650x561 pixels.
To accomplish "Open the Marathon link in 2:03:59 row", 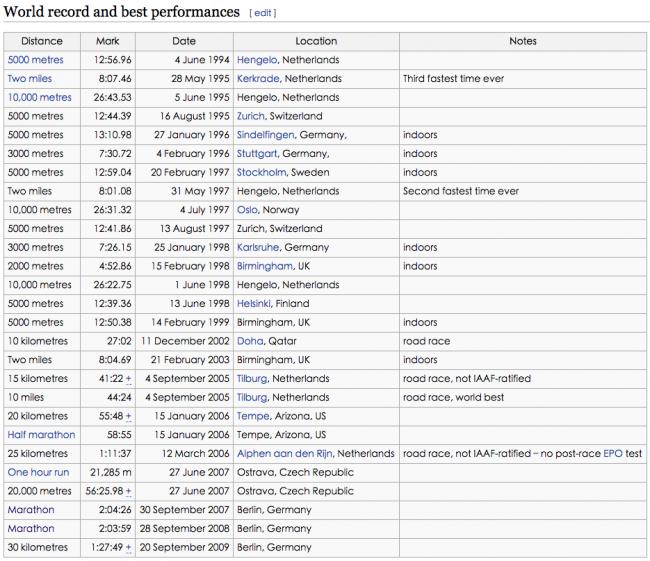I will tap(31, 529).
